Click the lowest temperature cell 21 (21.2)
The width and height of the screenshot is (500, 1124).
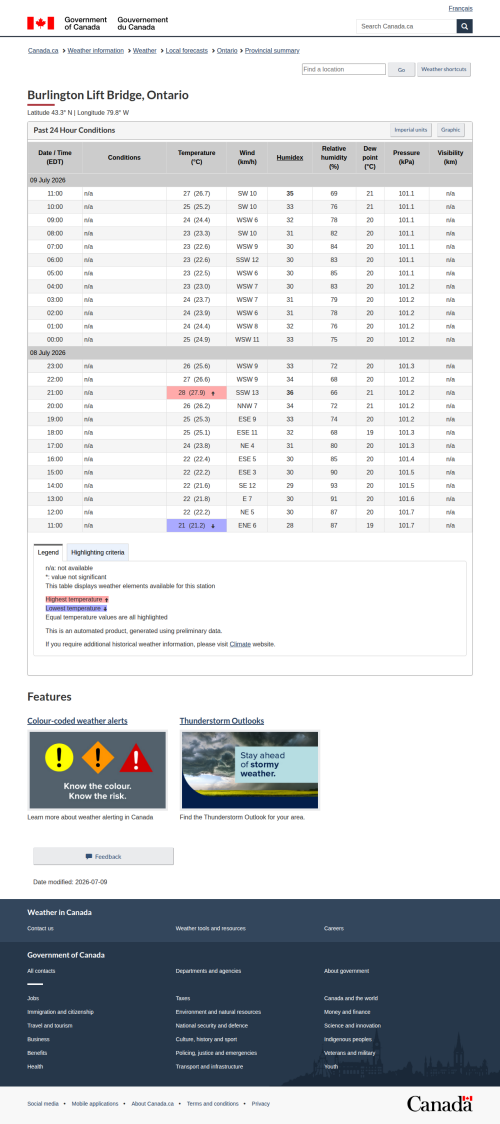(196, 525)
